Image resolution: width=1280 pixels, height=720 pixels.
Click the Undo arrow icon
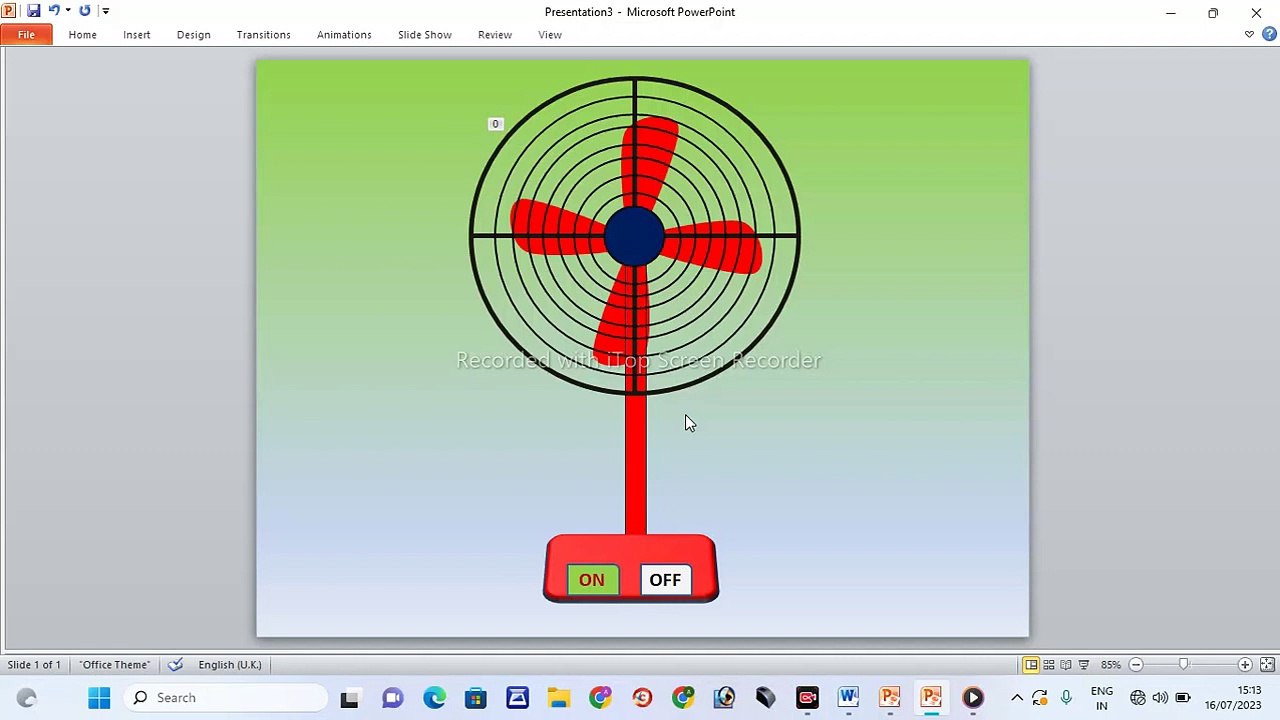tap(54, 11)
